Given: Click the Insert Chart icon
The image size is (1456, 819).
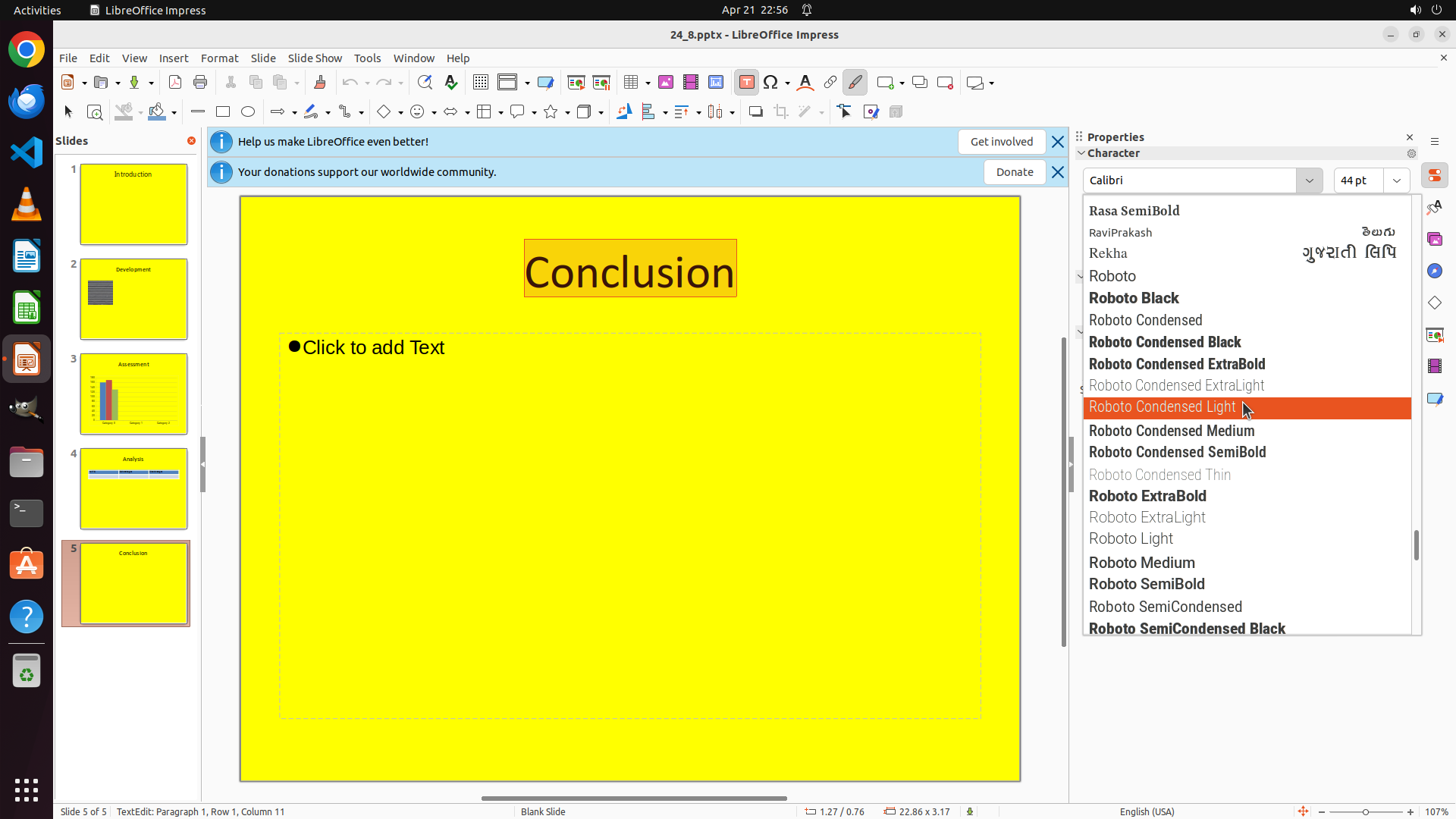Looking at the screenshot, I should pos(715,83).
